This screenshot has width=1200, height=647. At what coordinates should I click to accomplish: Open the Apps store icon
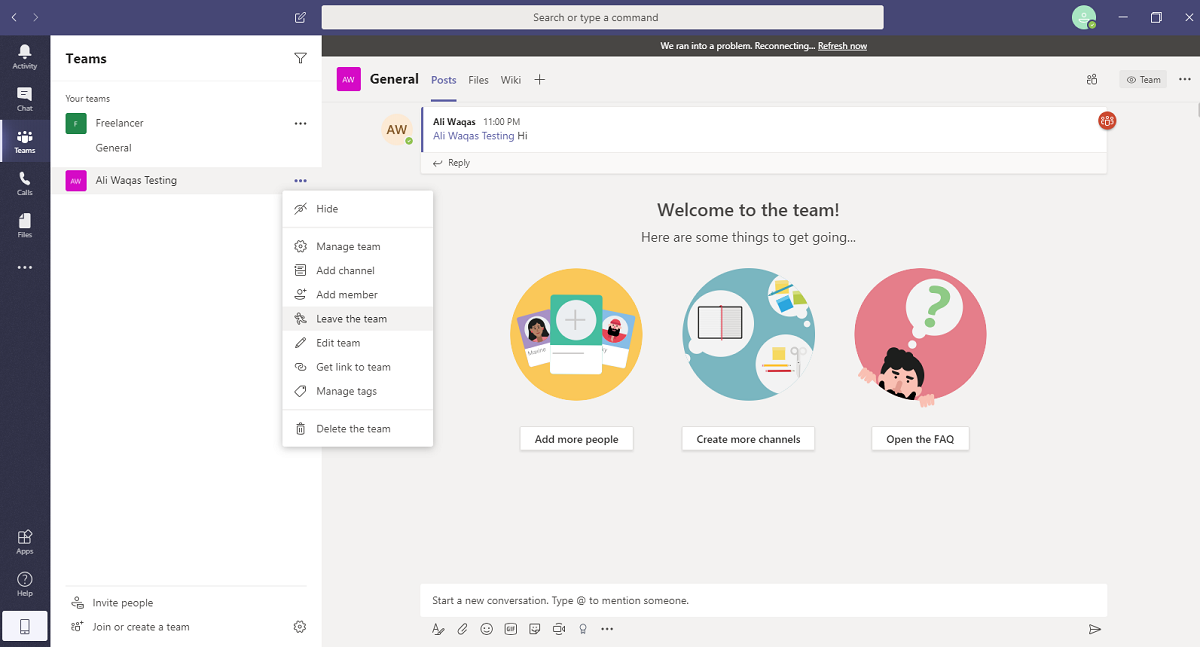(25, 542)
